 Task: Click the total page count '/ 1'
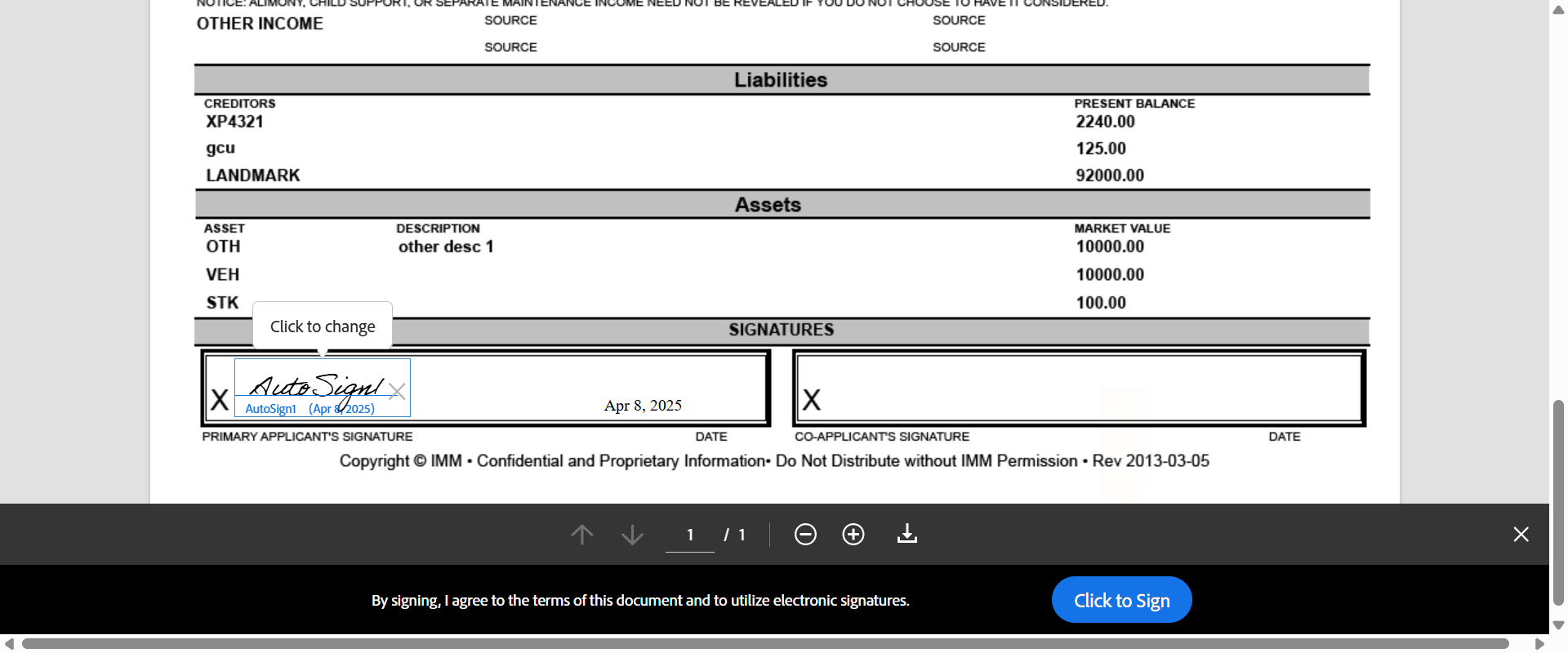pyautogui.click(x=734, y=535)
